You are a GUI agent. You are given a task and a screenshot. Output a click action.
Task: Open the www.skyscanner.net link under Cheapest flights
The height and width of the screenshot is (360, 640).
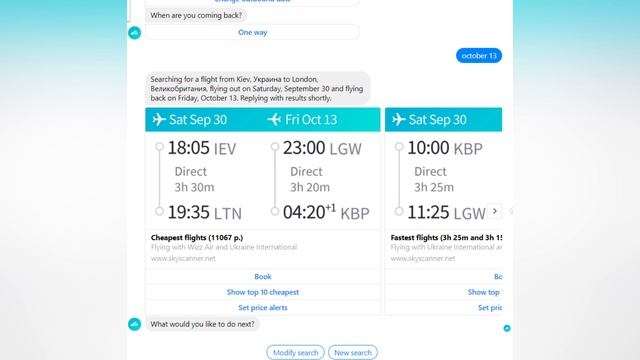tap(183, 258)
